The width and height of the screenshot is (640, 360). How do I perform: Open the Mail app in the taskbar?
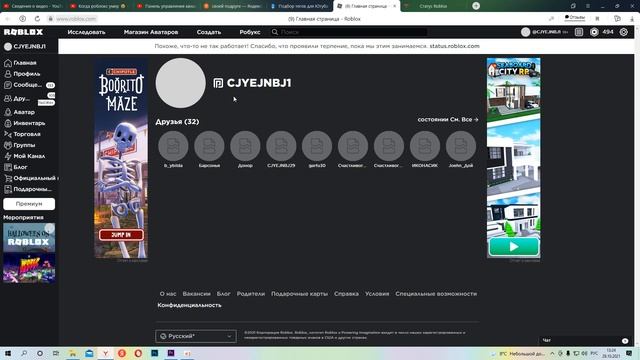click(x=89, y=353)
